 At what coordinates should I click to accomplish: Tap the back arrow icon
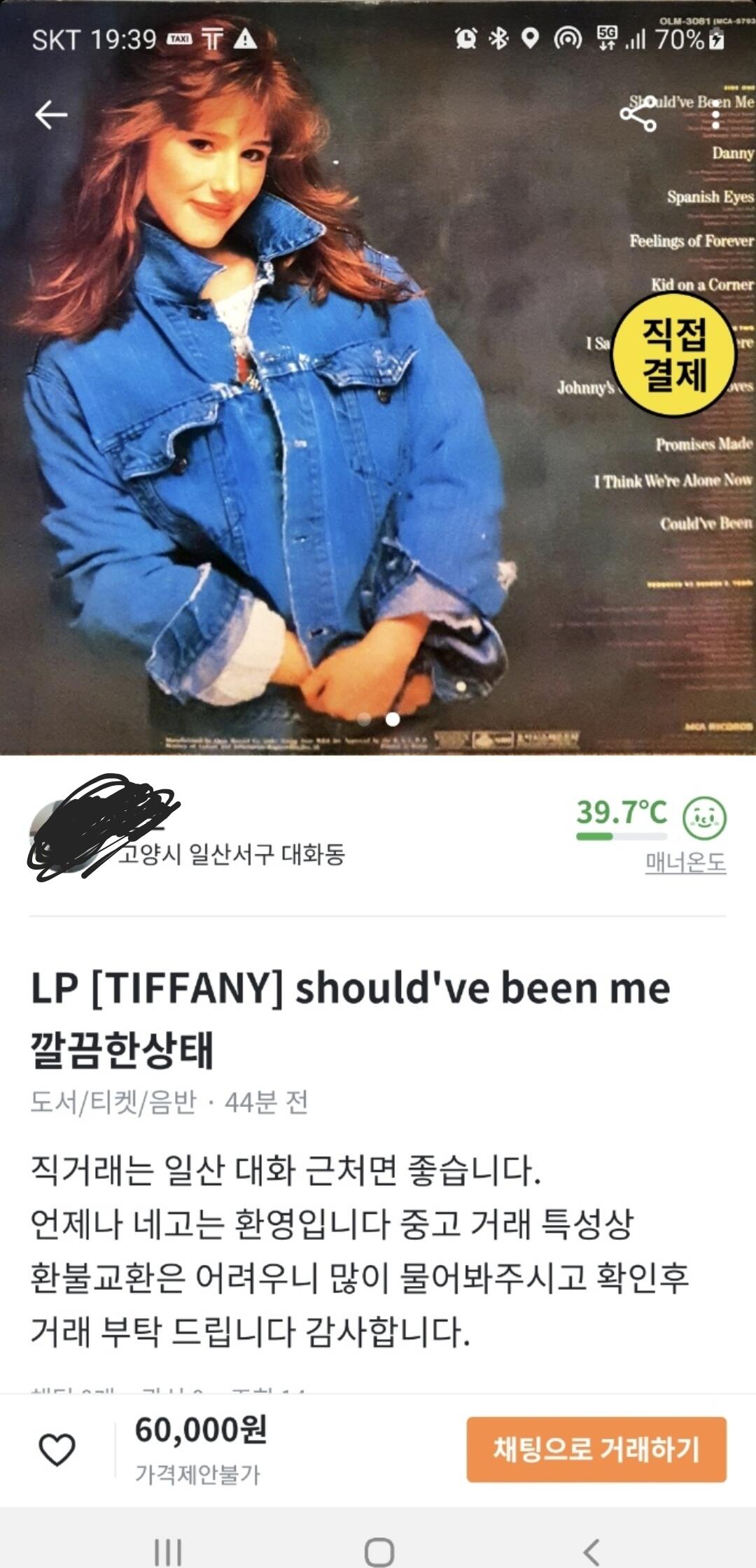coord(51,115)
